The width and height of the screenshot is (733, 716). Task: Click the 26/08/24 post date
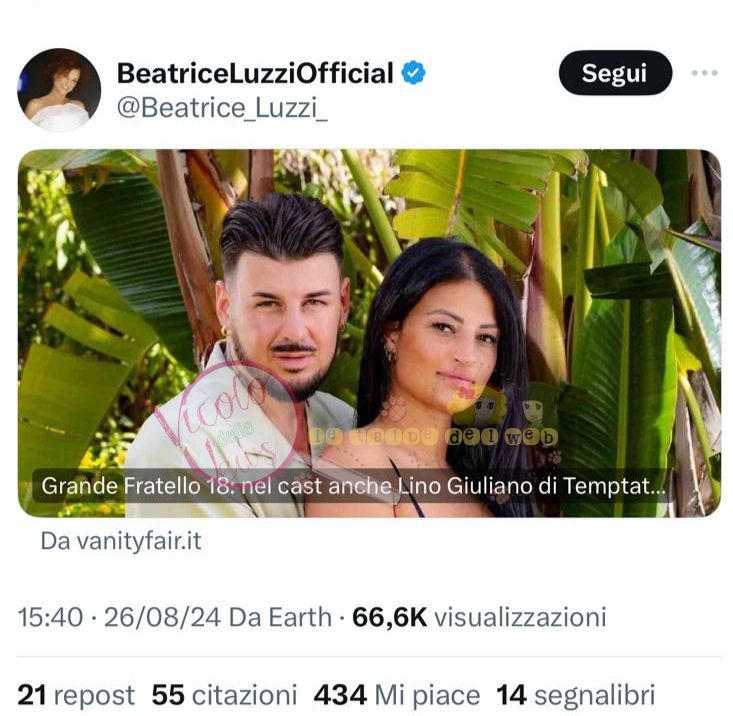162,617
